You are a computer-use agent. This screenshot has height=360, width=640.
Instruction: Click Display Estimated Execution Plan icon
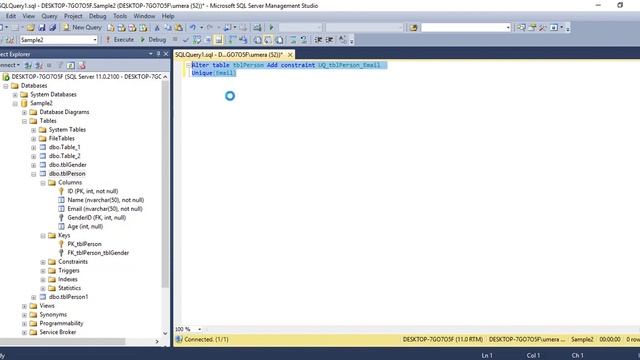point(197,40)
